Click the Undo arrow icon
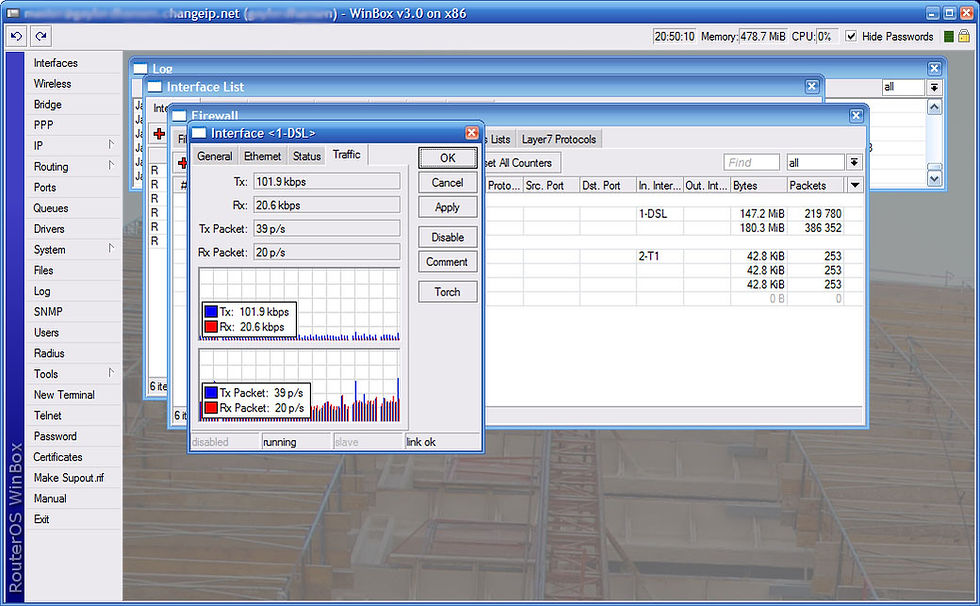Viewport: 980px width, 606px height. [x=16, y=36]
